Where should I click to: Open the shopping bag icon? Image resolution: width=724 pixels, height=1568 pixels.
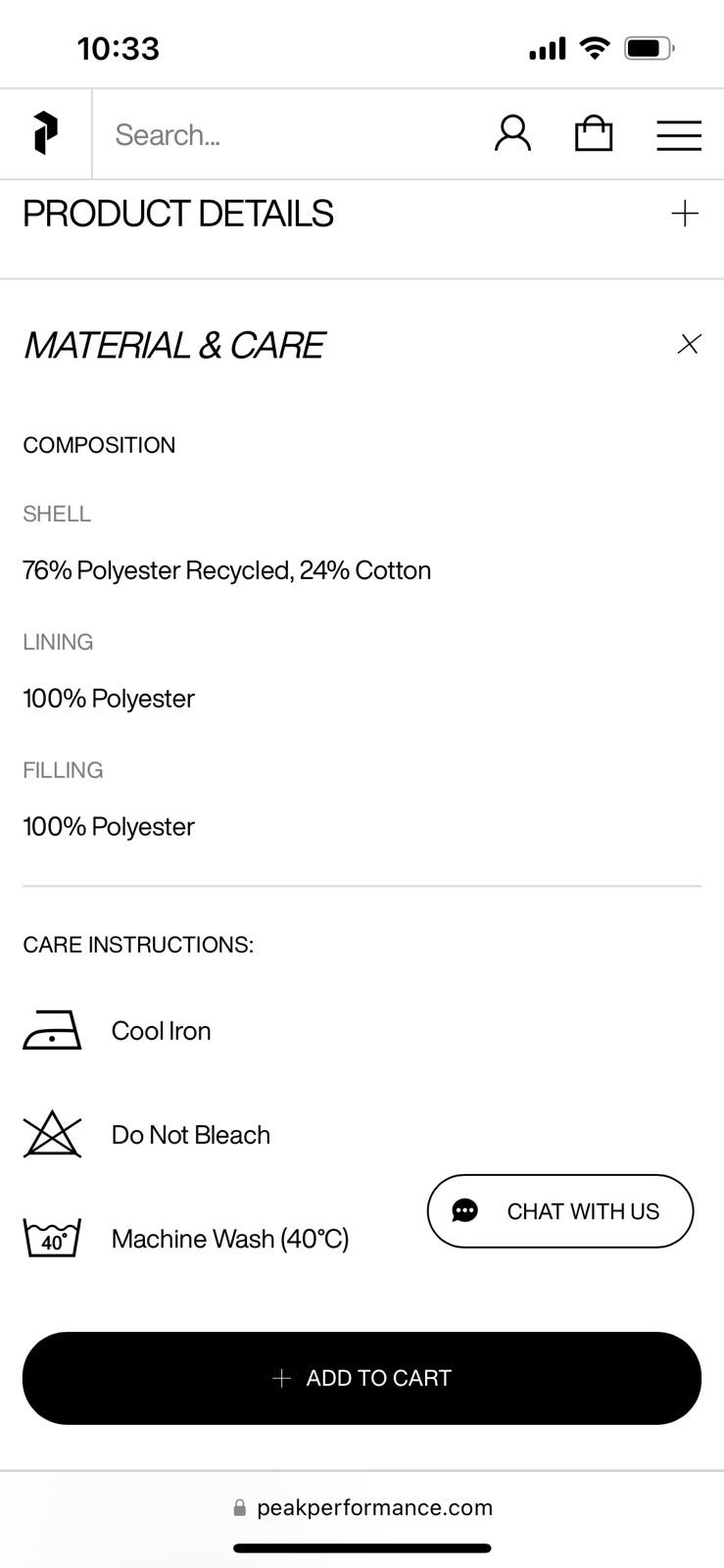pyautogui.click(x=594, y=133)
